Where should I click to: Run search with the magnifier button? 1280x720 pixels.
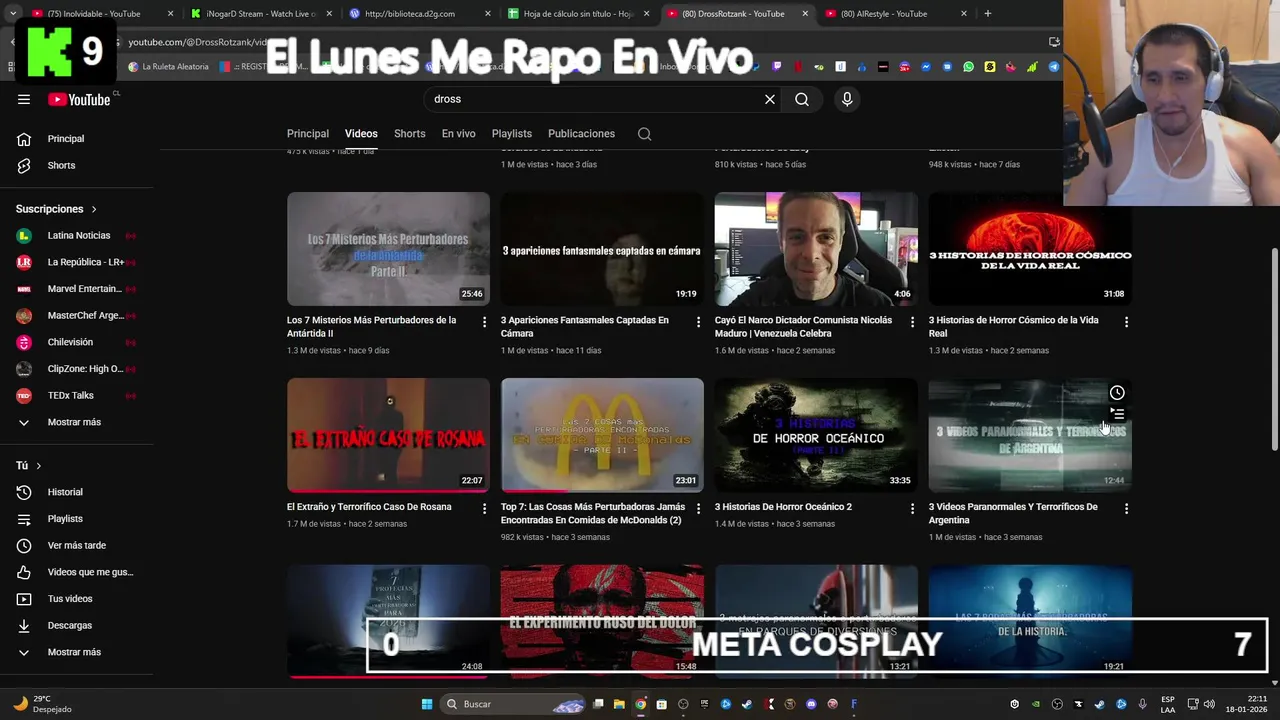(x=802, y=99)
